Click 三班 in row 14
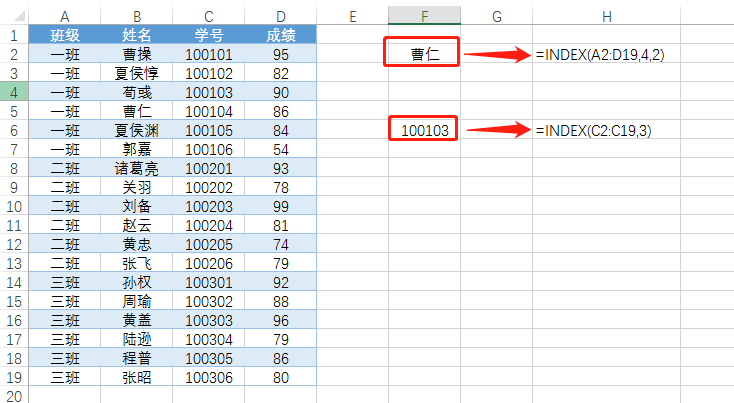 pyautogui.click(x=65, y=282)
